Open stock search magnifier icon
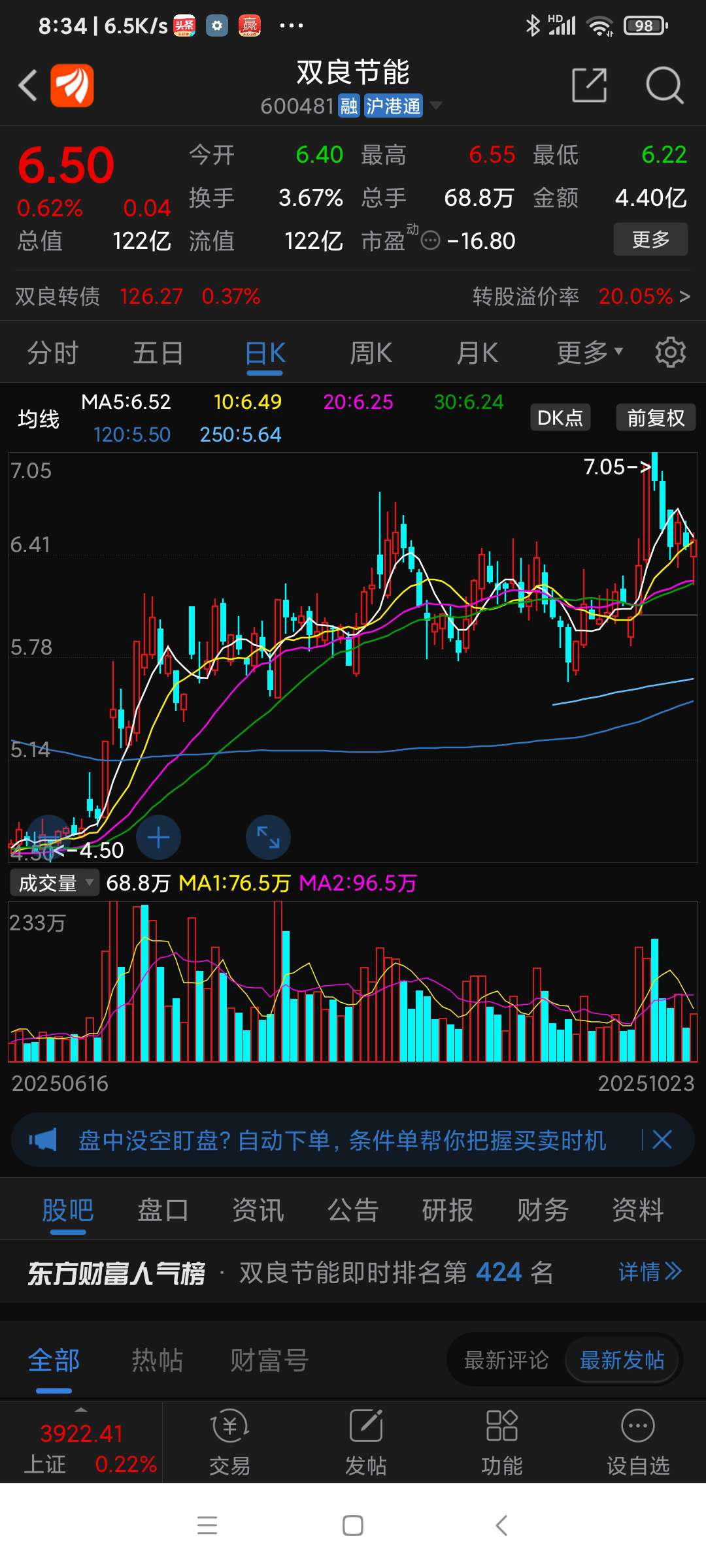 (664, 85)
